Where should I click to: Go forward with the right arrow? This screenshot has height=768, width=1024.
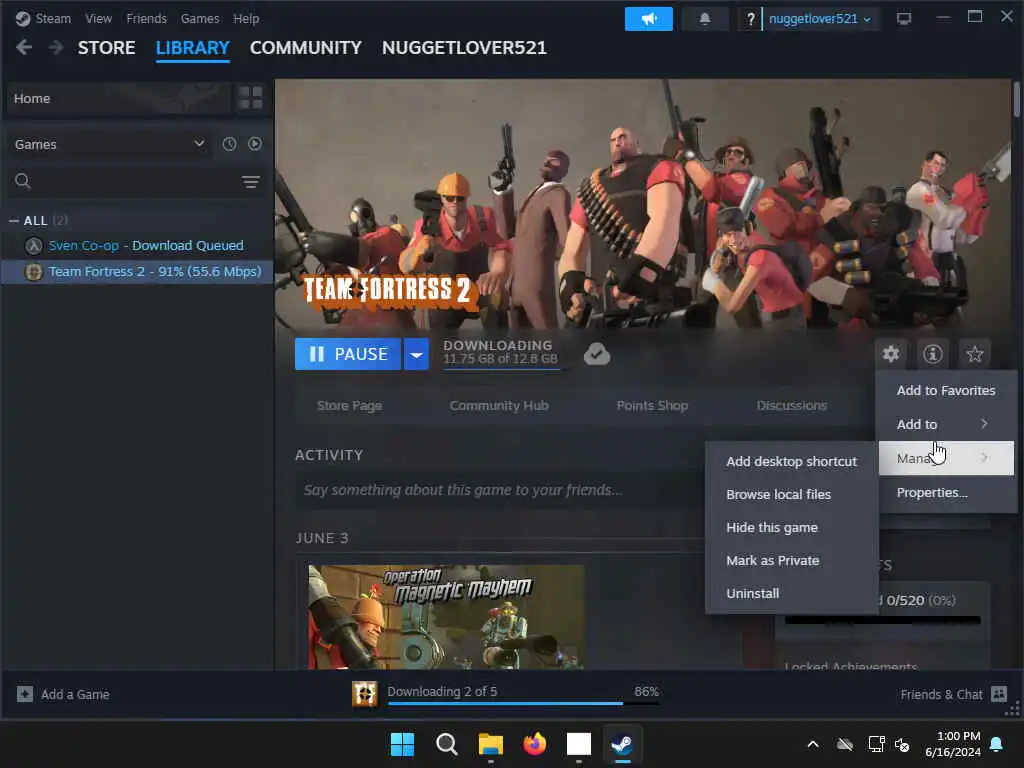point(56,47)
